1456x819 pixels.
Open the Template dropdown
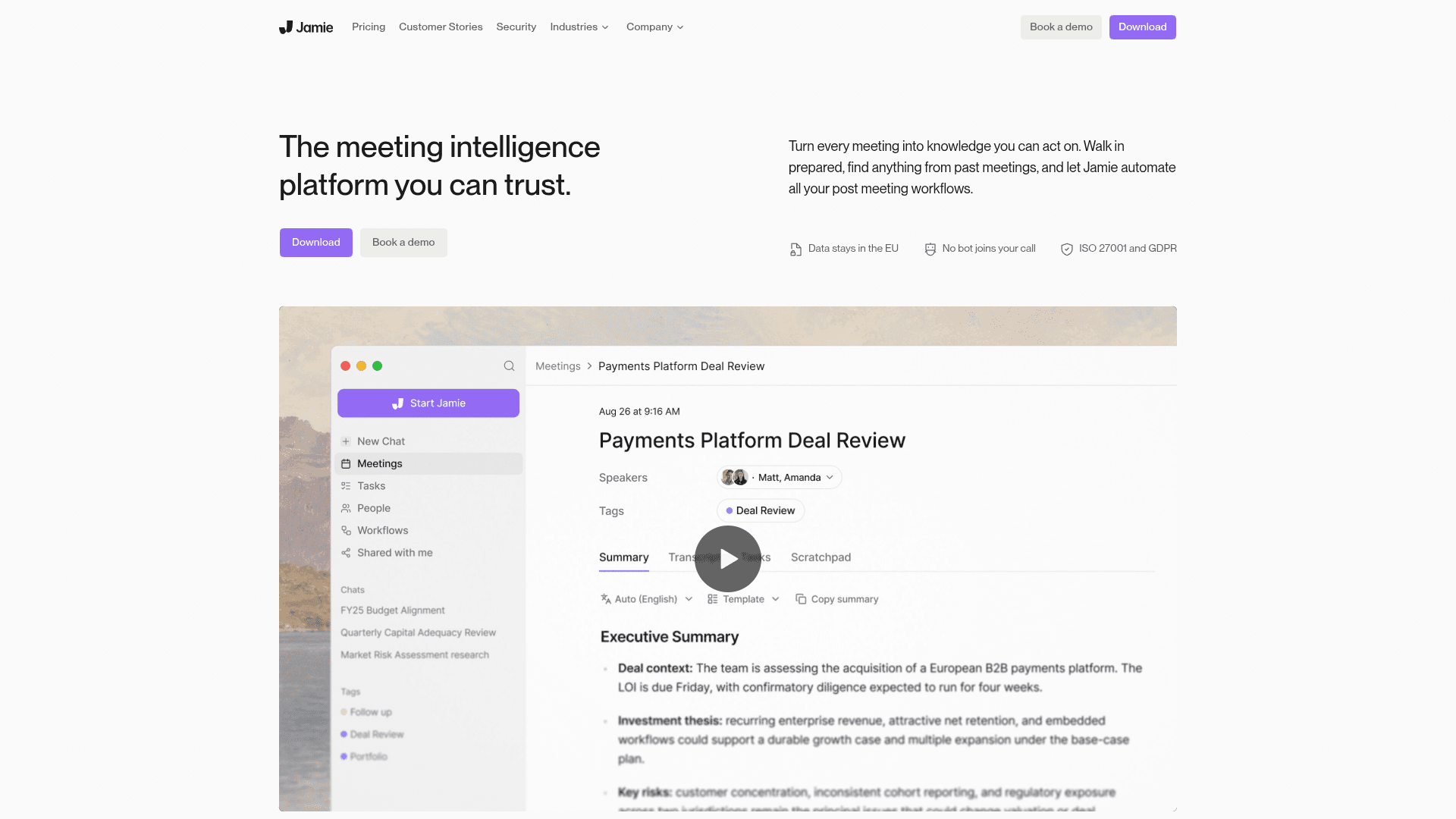tap(743, 599)
